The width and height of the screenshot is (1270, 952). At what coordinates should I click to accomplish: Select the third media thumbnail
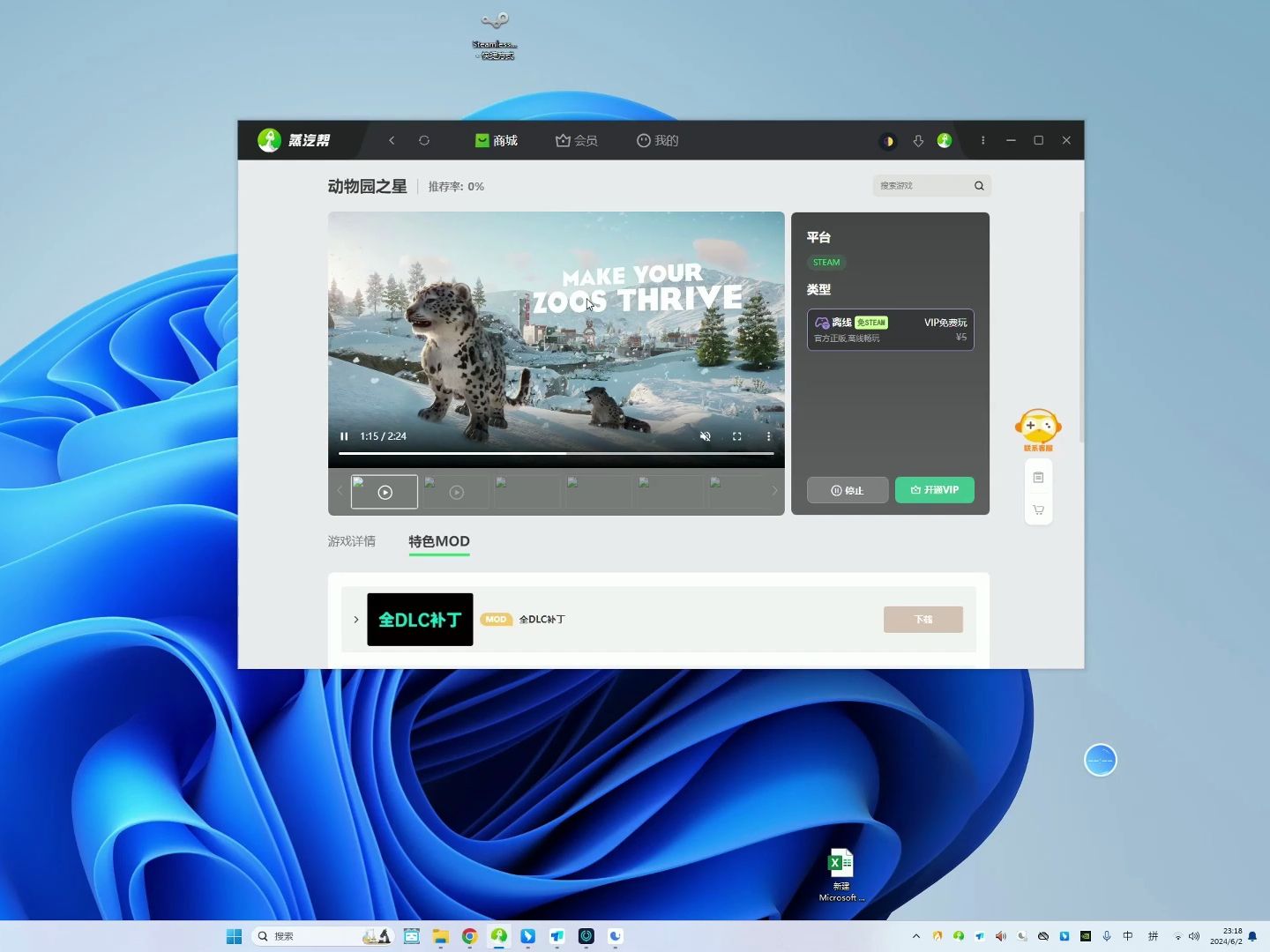coord(527,492)
